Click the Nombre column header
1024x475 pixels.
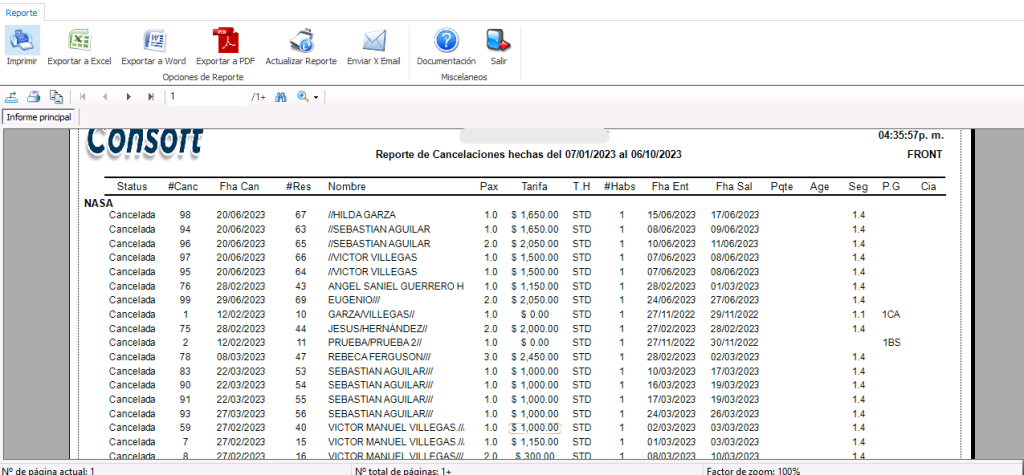[347, 187]
